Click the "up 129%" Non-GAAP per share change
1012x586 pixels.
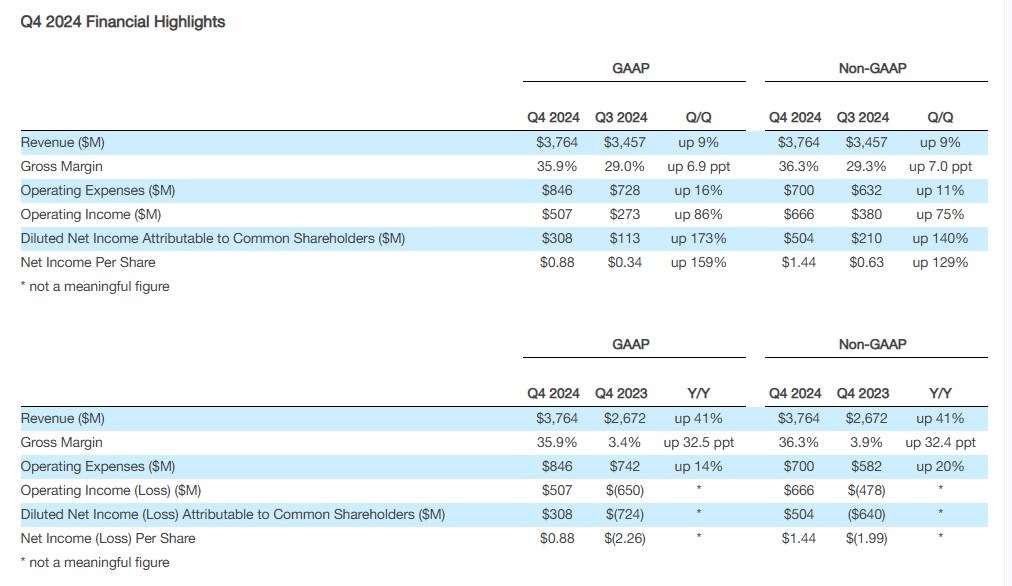(x=940, y=262)
